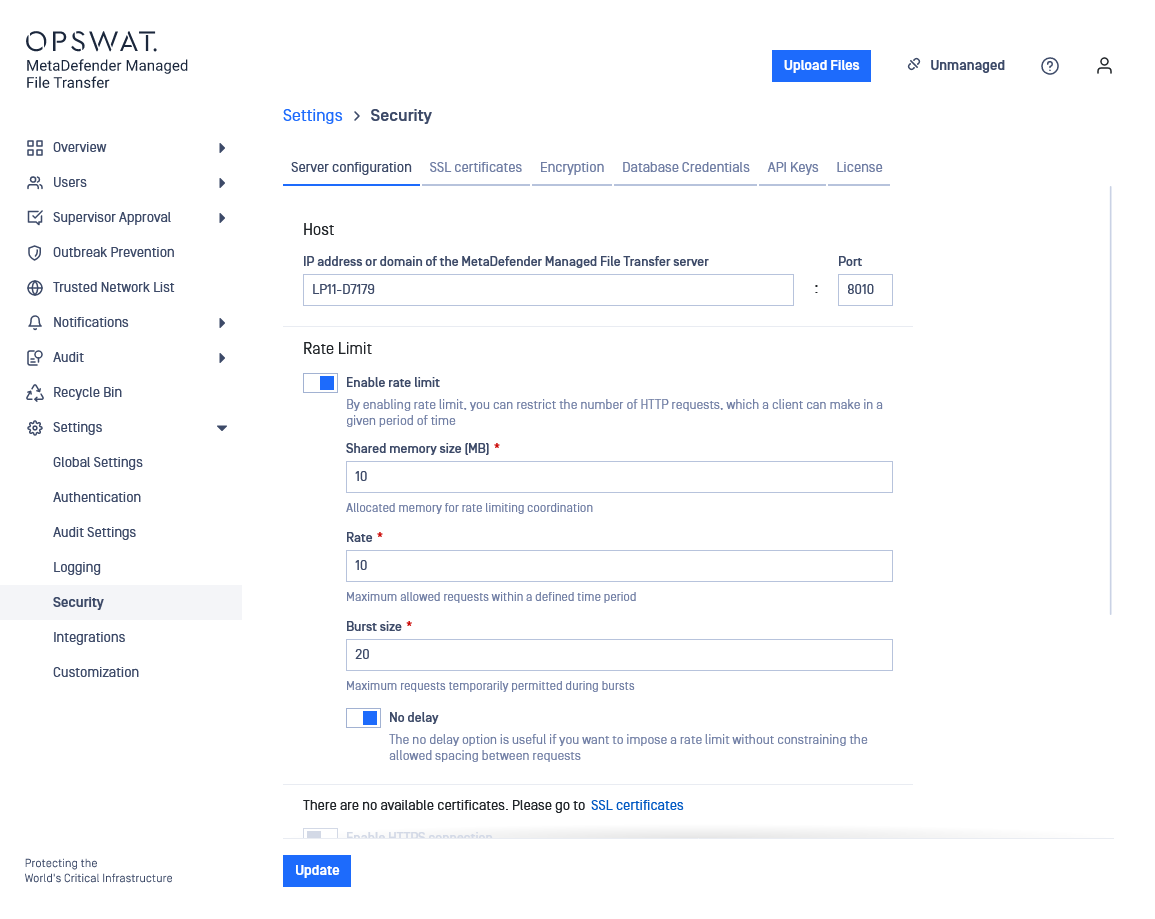Open the API Keys tab
1155x919 pixels.
(x=793, y=168)
